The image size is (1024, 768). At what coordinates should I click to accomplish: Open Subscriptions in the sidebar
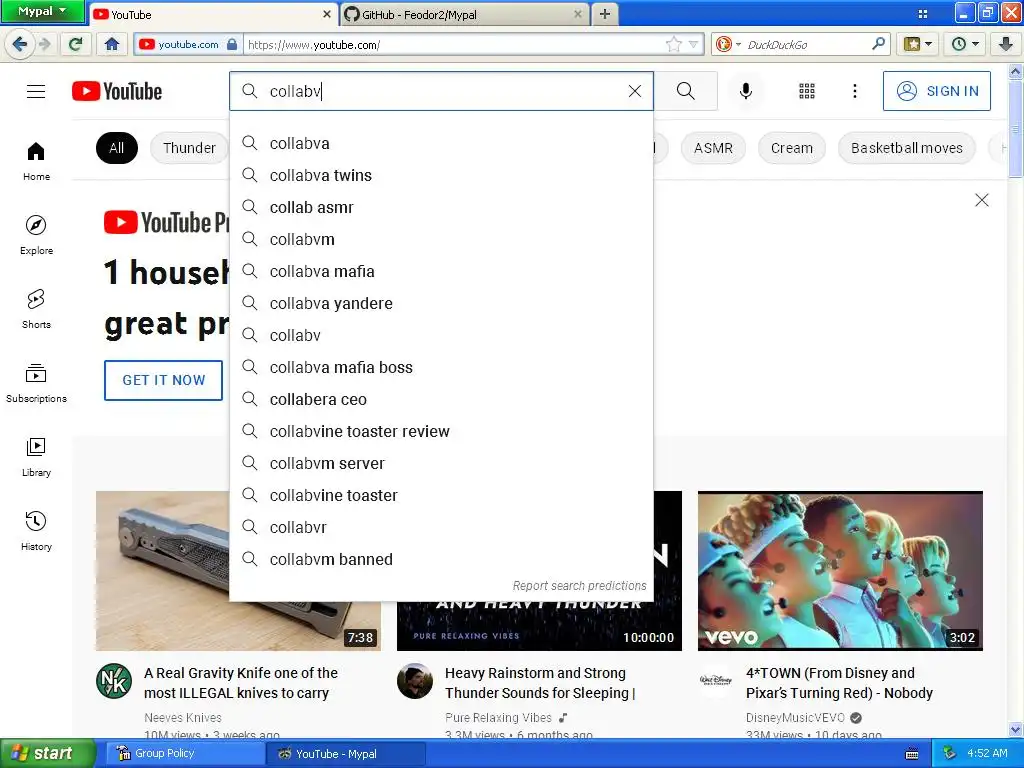pyautogui.click(x=36, y=383)
